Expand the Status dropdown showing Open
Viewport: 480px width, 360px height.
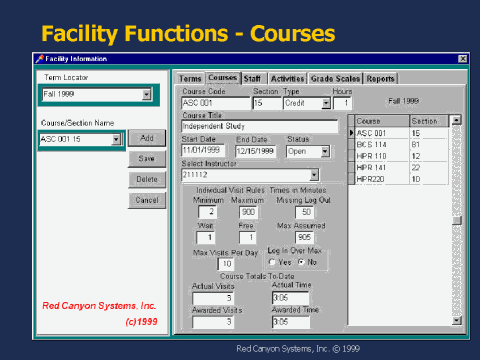point(325,152)
